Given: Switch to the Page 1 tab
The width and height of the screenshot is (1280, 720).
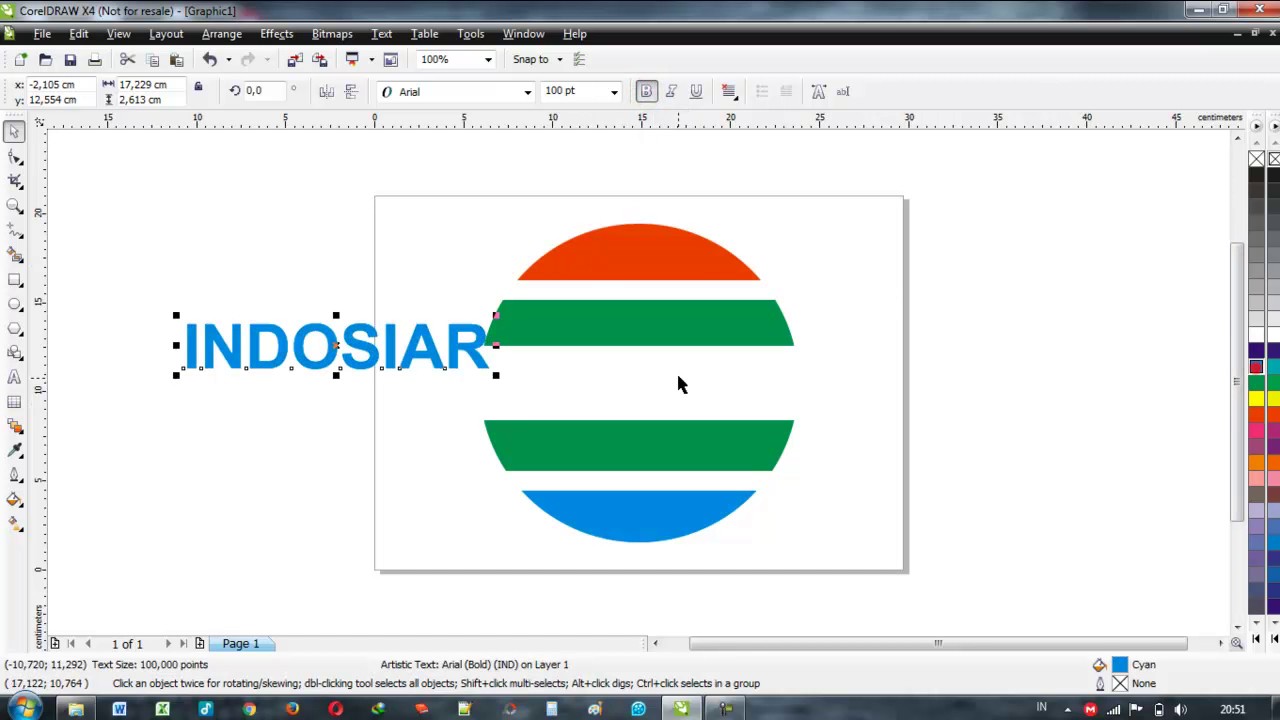Looking at the screenshot, I should 240,644.
